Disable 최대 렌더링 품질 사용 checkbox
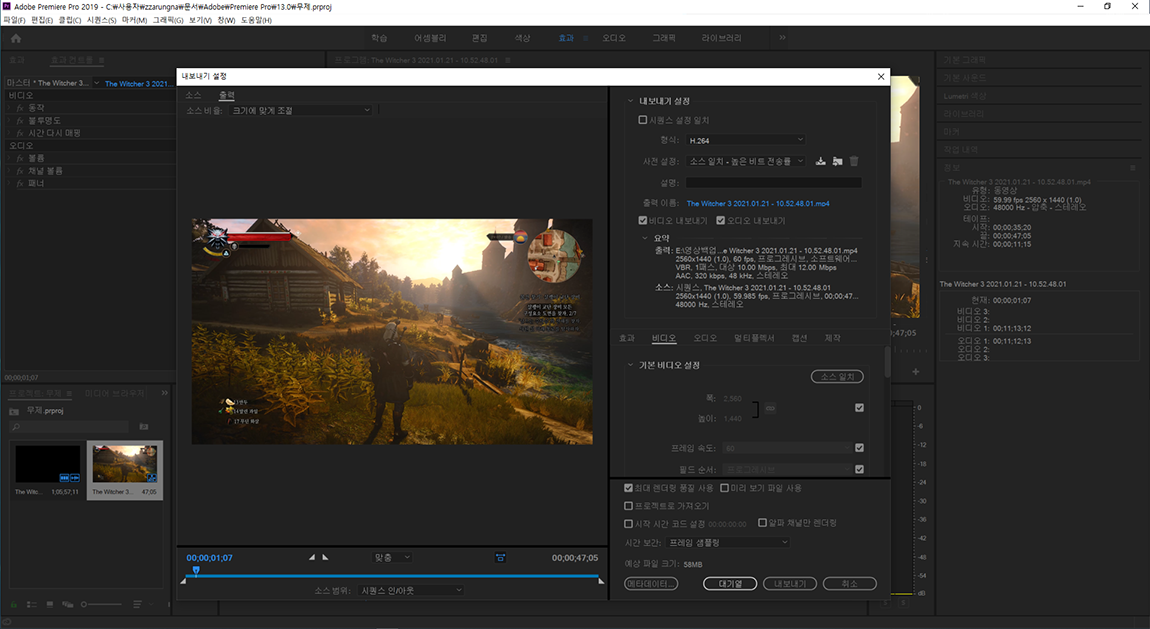The width and height of the screenshot is (1150, 629). [x=628, y=488]
